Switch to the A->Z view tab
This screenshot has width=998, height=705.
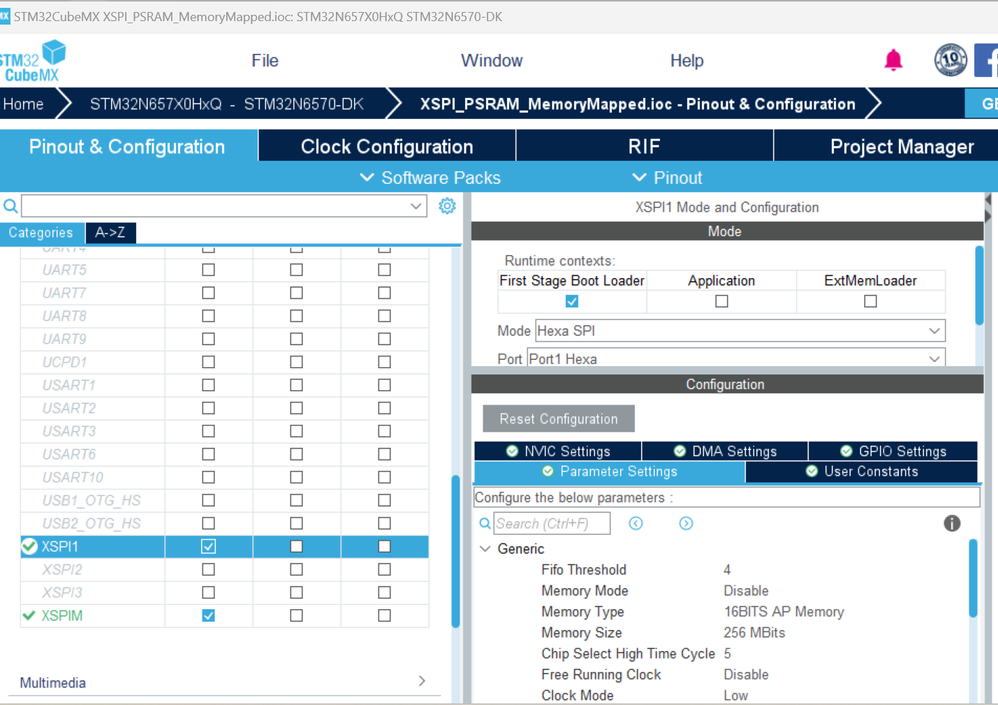click(110, 232)
